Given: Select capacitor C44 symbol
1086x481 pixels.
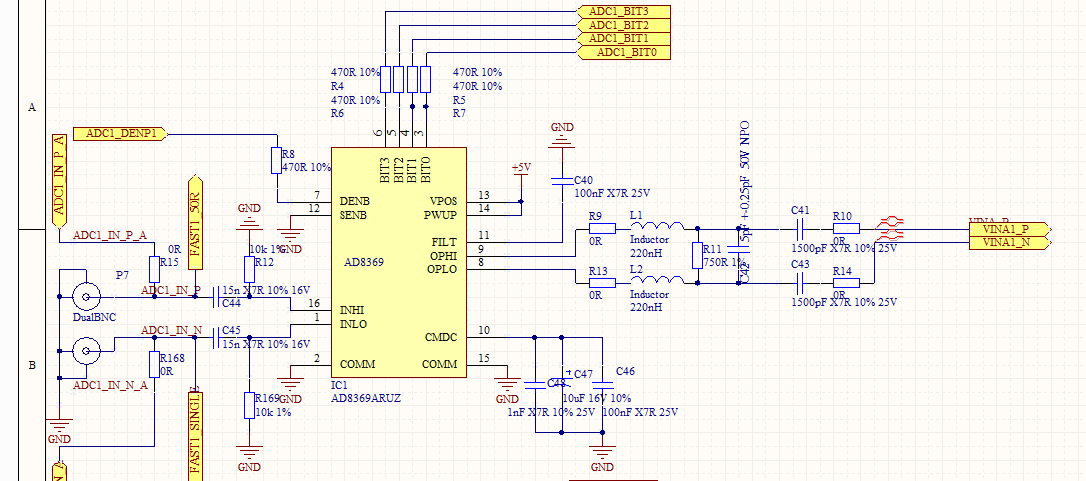Looking at the screenshot, I should (x=216, y=297).
